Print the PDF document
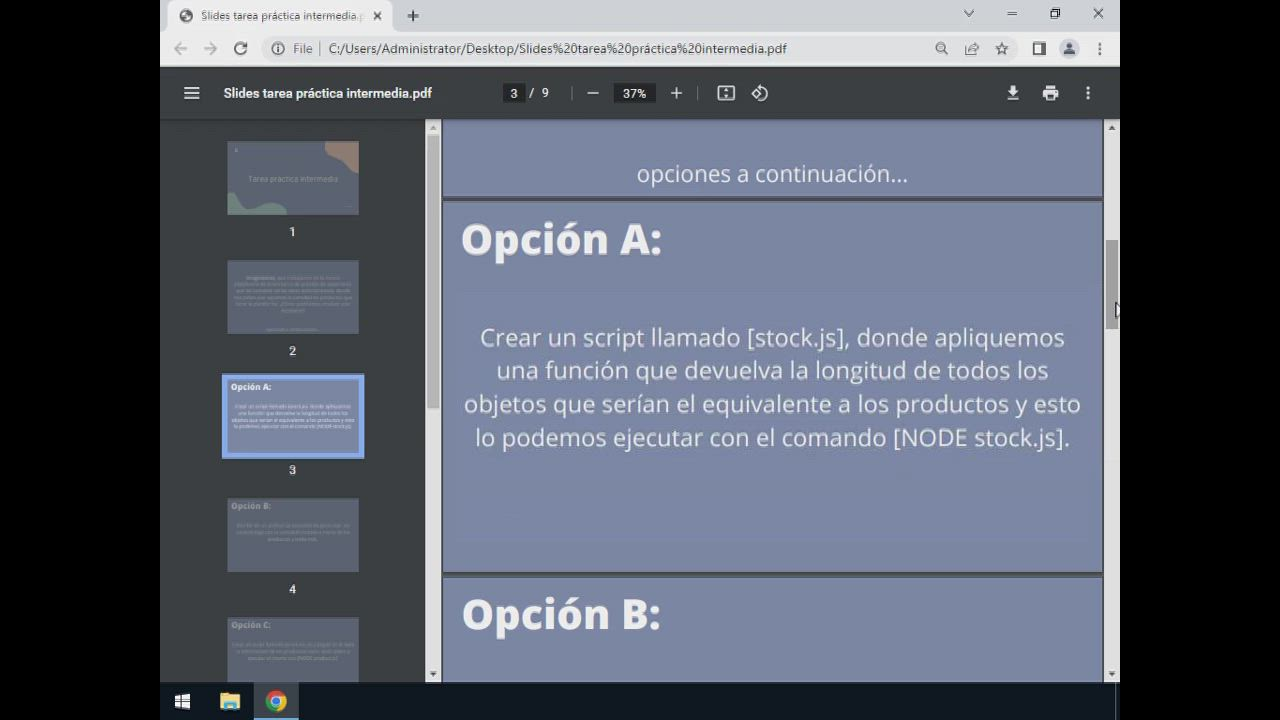Image resolution: width=1280 pixels, height=720 pixels. pos(1050,93)
